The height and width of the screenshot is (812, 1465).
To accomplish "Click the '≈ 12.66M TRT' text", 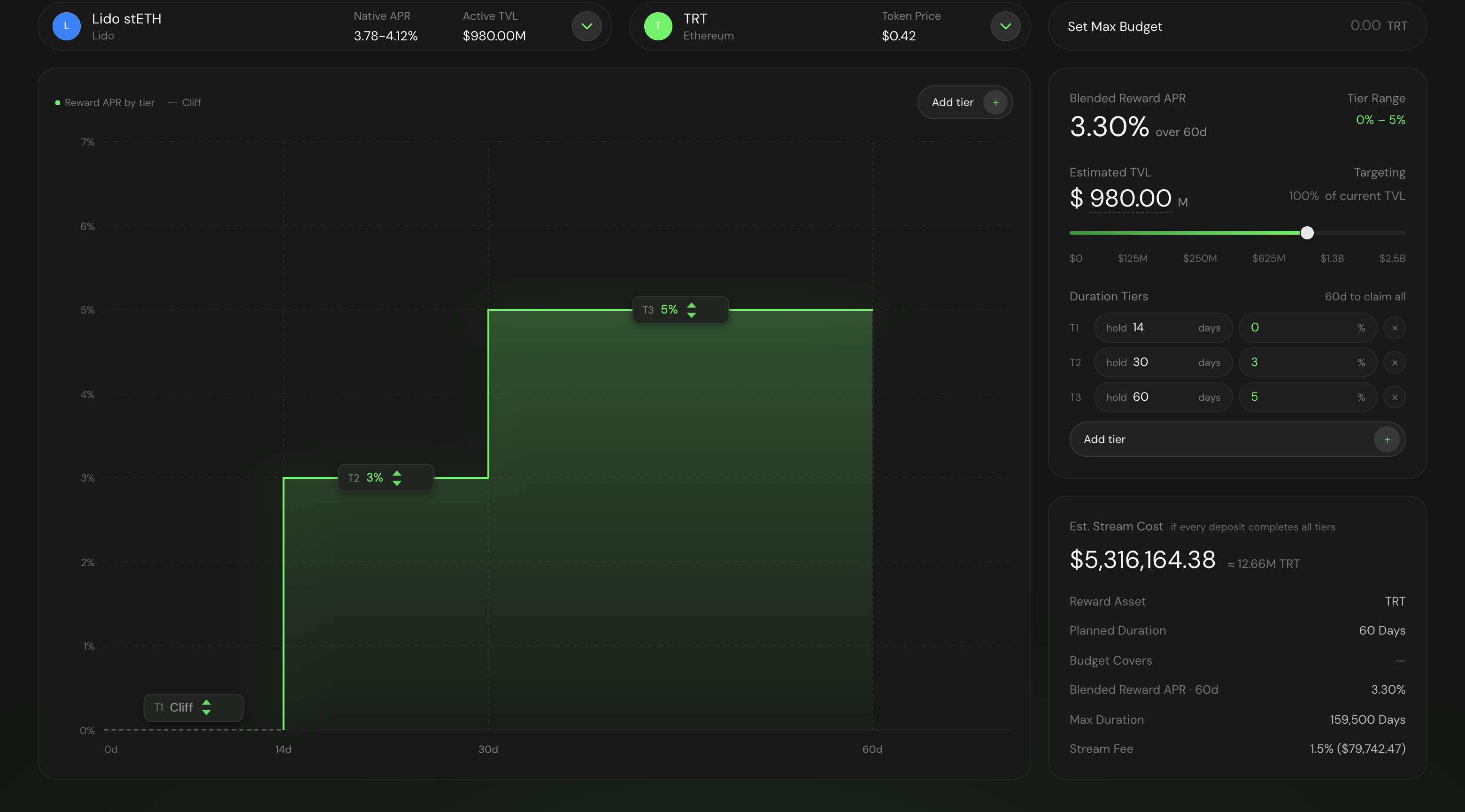I will (x=1263, y=564).
